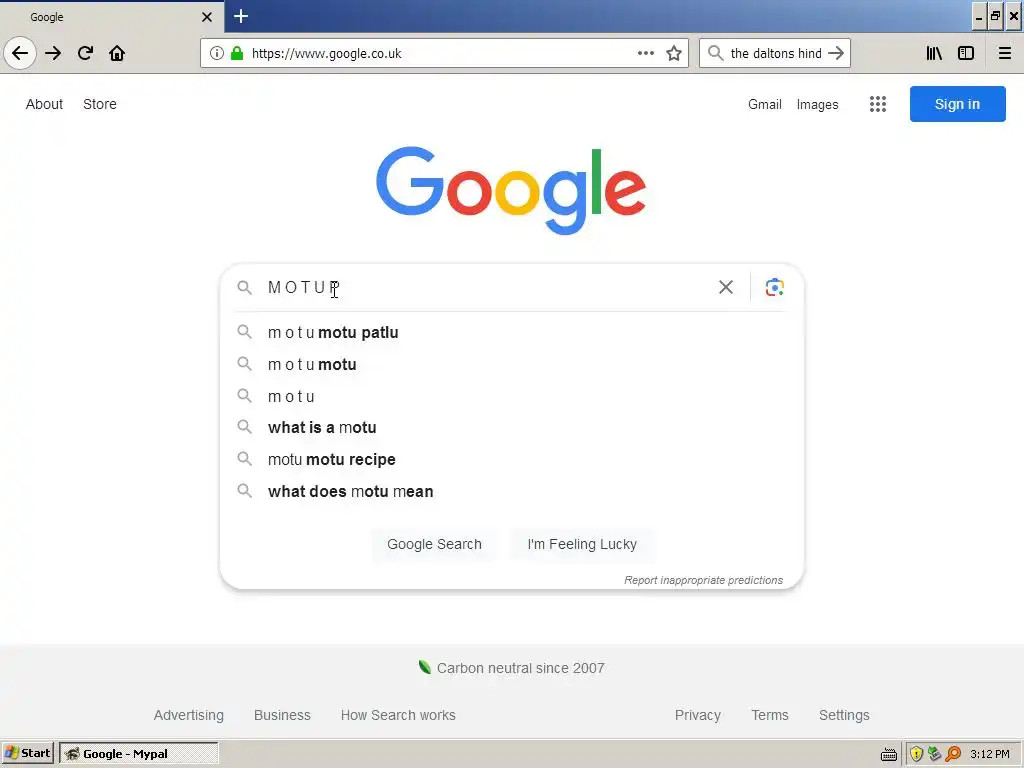
Task: Open the Advertising footer link
Action: [189, 715]
